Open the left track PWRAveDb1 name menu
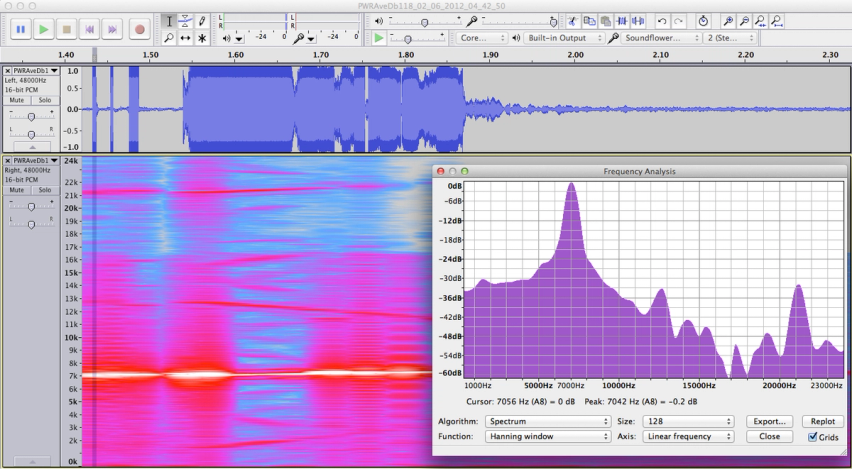The width and height of the screenshot is (852, 469). coord(36,71)
